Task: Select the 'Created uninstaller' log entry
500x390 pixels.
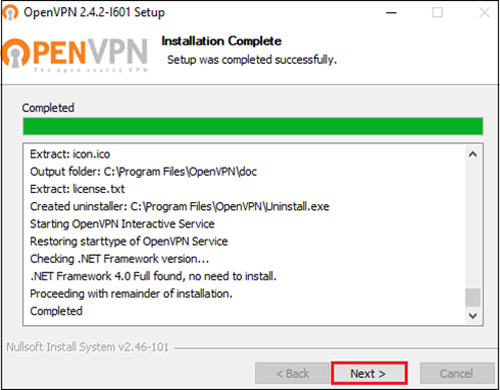Action: click(180, 206)
